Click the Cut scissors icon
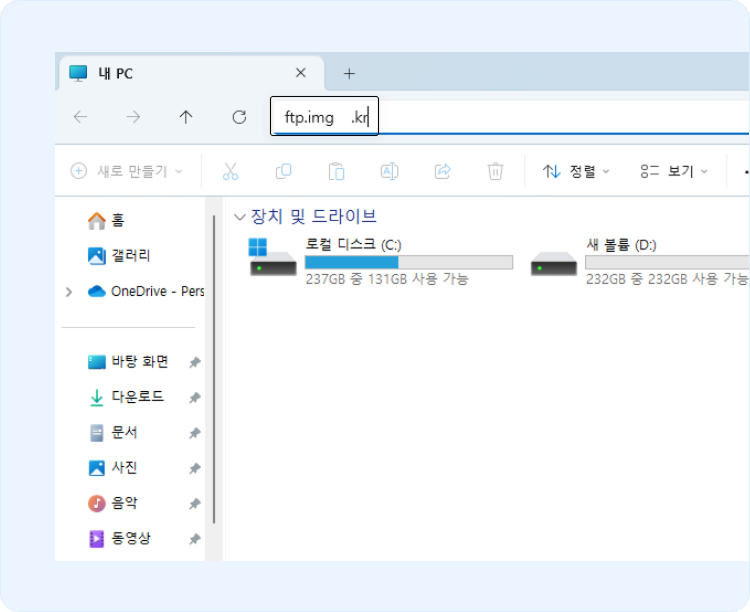This screenshot has height=612, width=750. (230, 171)
